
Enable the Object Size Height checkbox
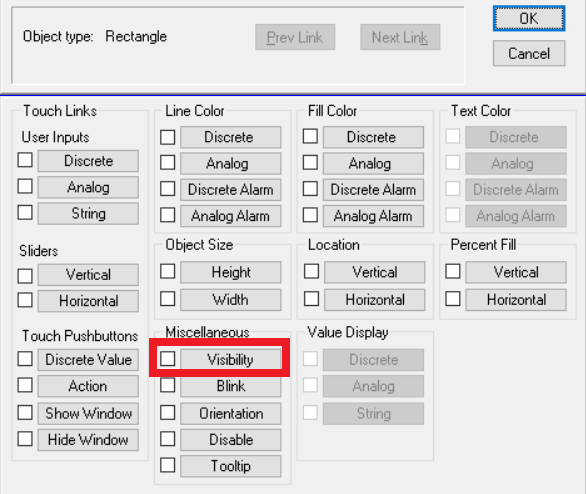tap(167, 271)
